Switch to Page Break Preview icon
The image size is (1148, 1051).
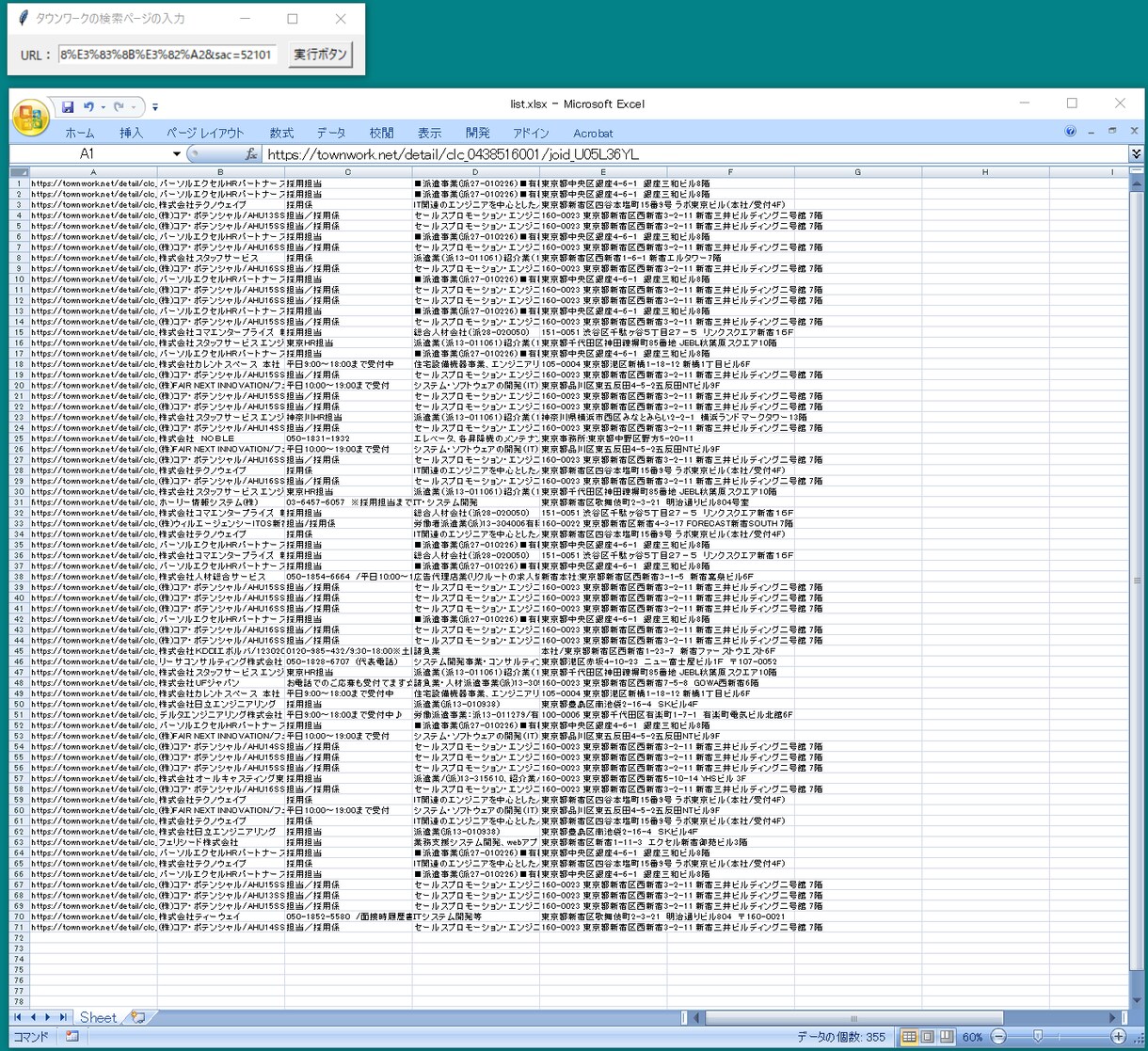947,1037
